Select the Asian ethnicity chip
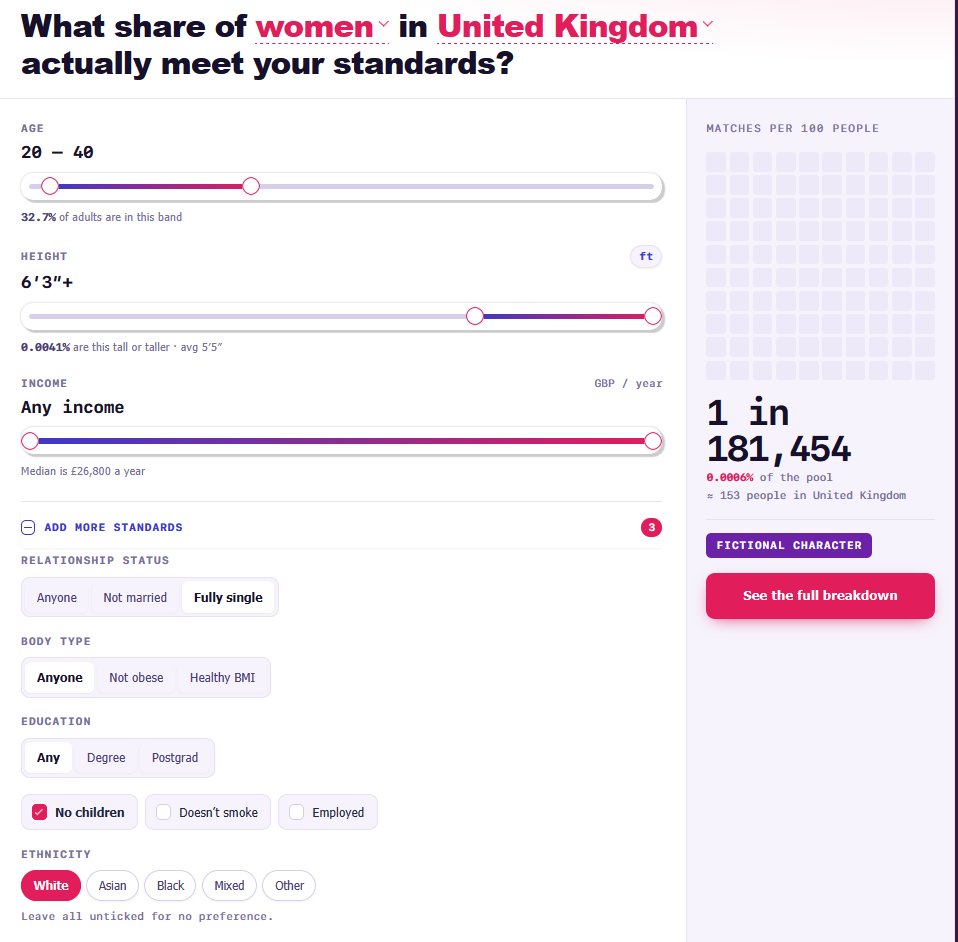958x942 pixels. [112, 885]
